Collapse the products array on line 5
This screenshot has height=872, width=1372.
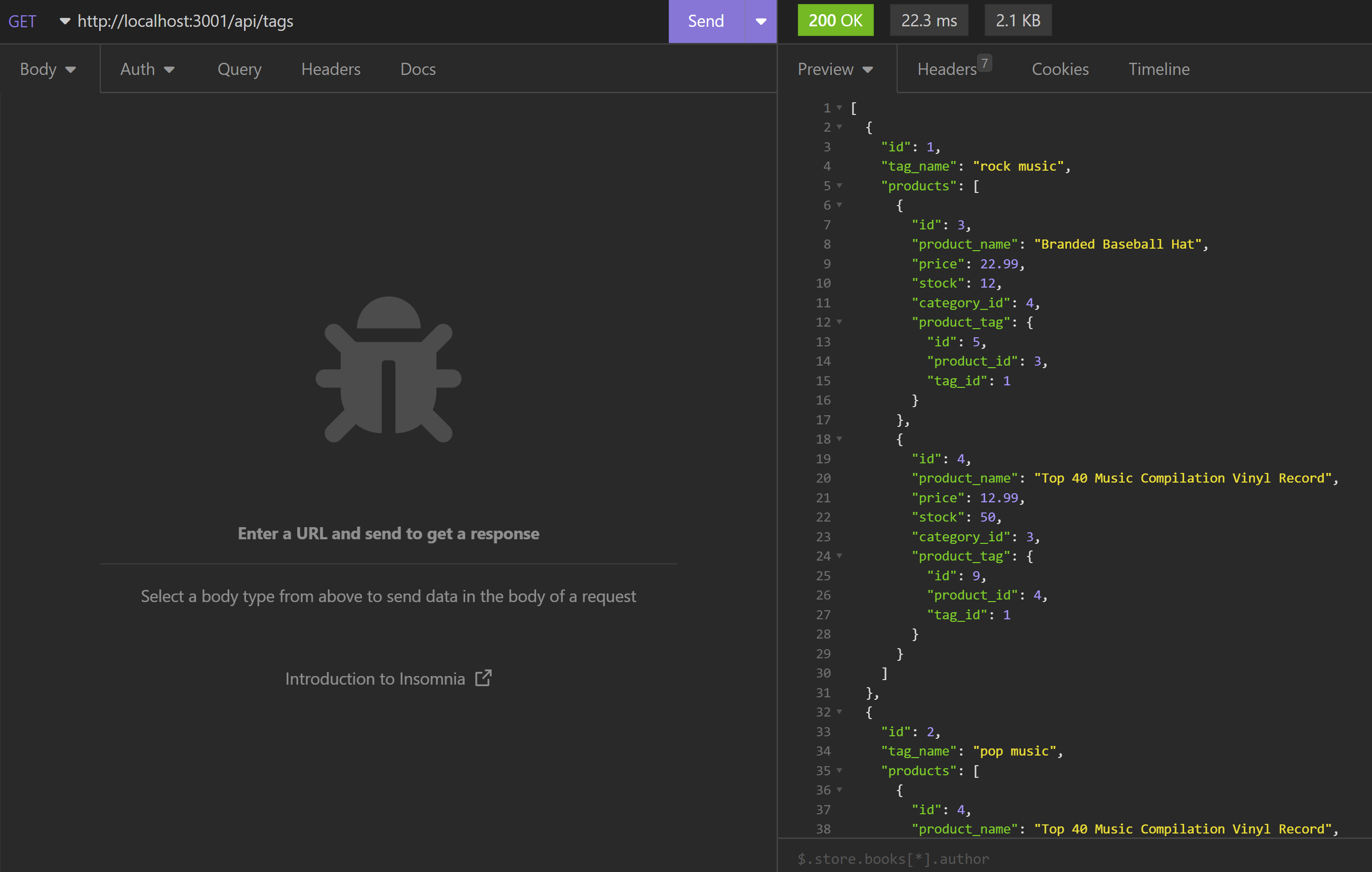click(x=839, y=186)
